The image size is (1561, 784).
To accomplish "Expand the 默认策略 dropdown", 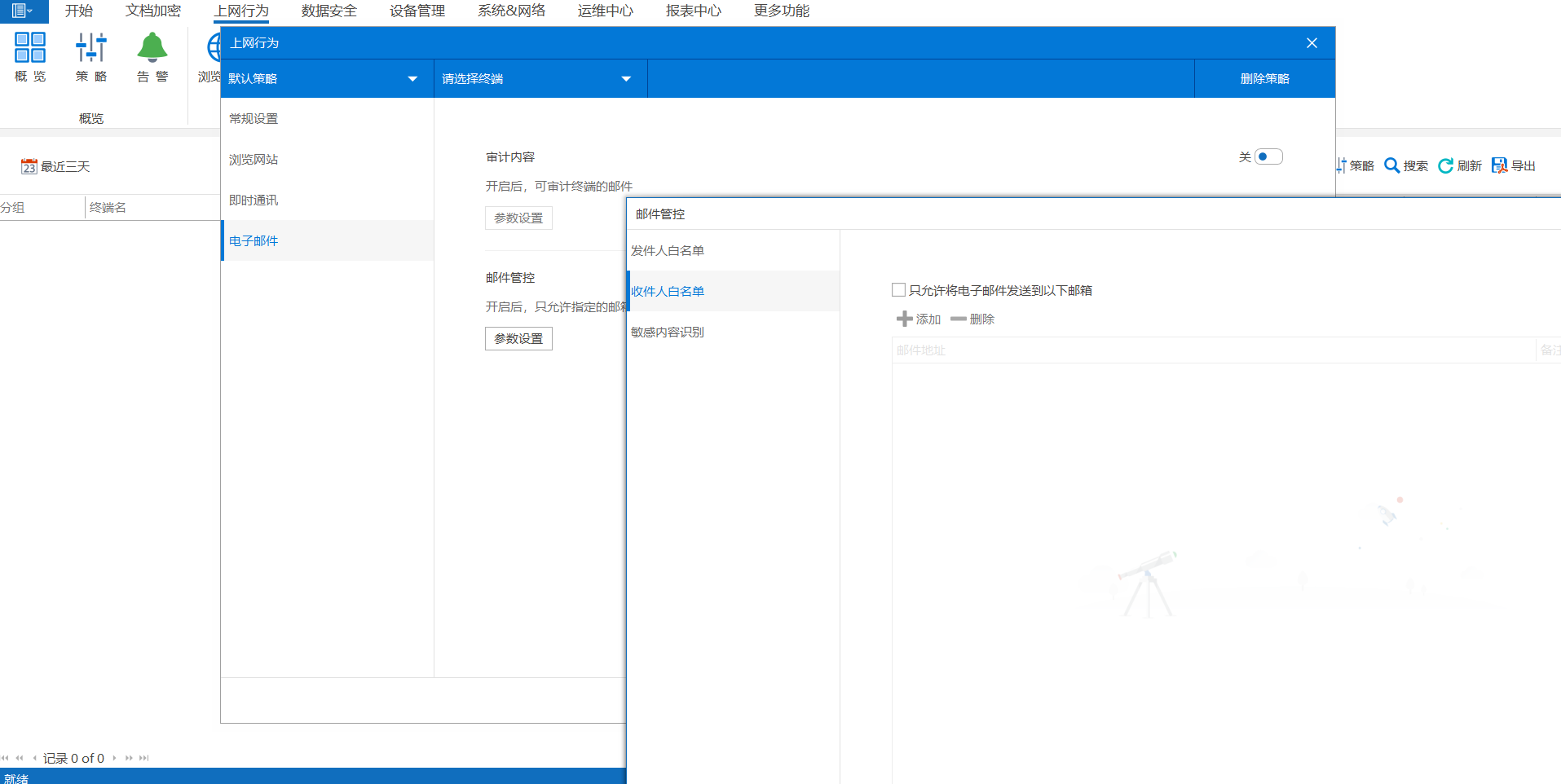I will (412, 79).
